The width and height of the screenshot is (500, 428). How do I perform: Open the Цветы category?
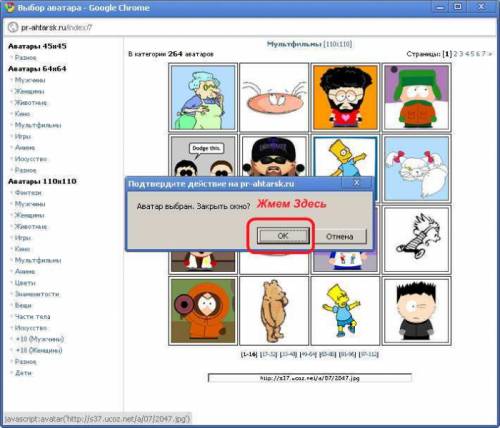[25, 283]
